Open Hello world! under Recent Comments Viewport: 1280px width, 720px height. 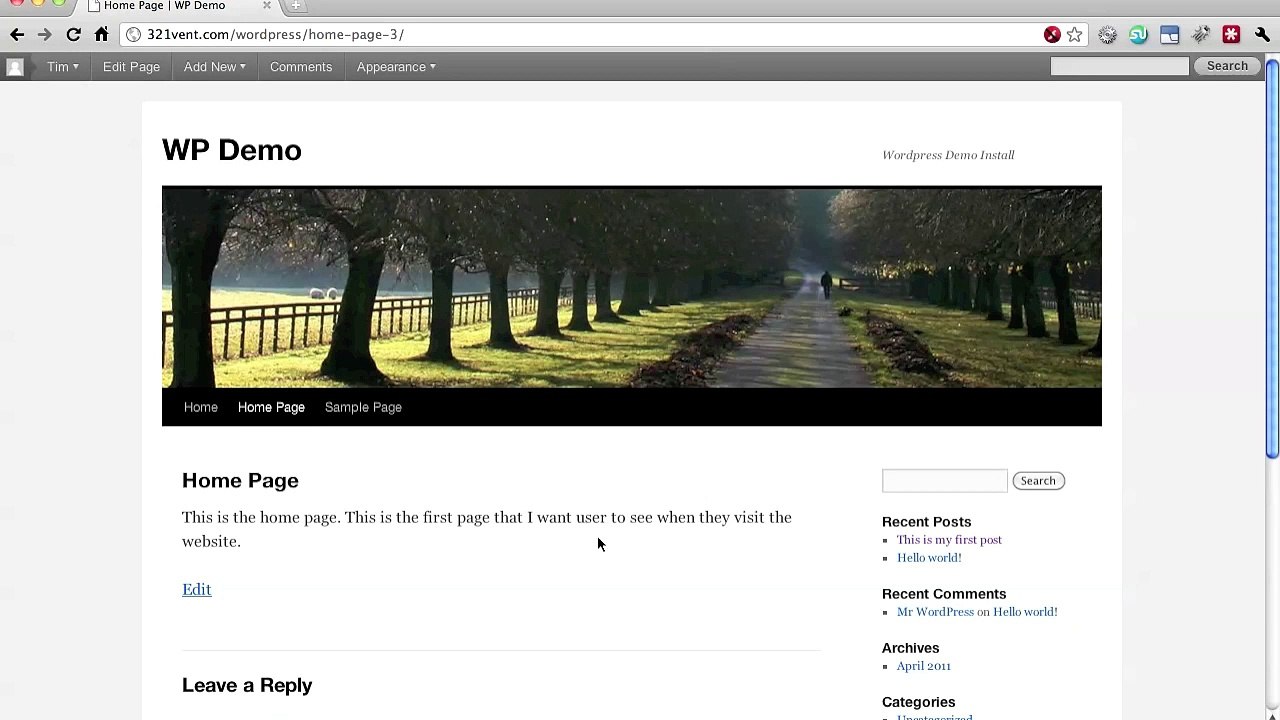pos(1025,612)
